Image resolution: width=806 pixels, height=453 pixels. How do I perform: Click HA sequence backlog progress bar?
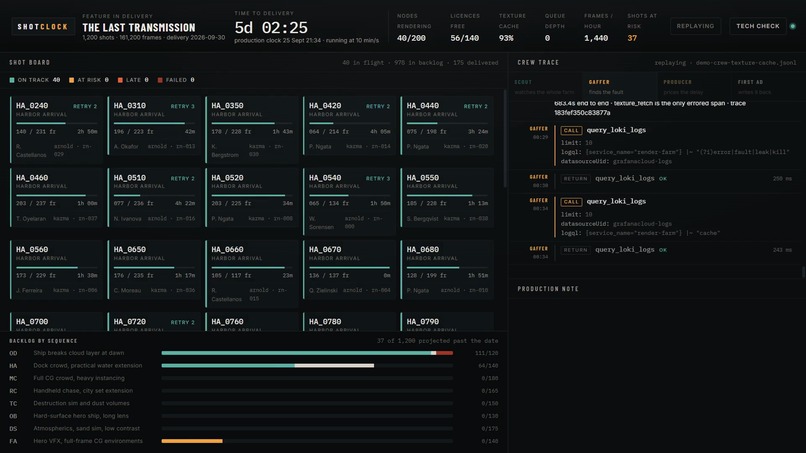pyautogui.click(x=307, y=366)
